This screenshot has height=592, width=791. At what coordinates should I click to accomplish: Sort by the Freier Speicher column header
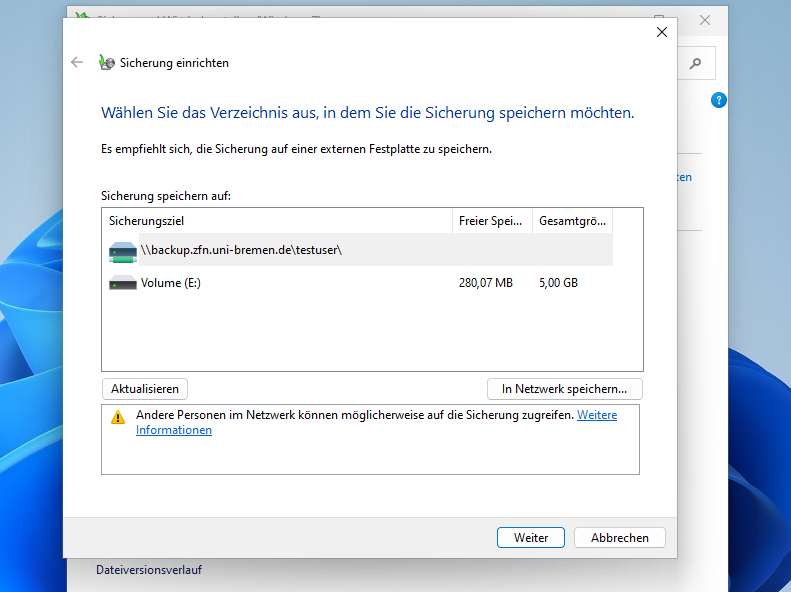pyautogui.click(x=492, y=220)
